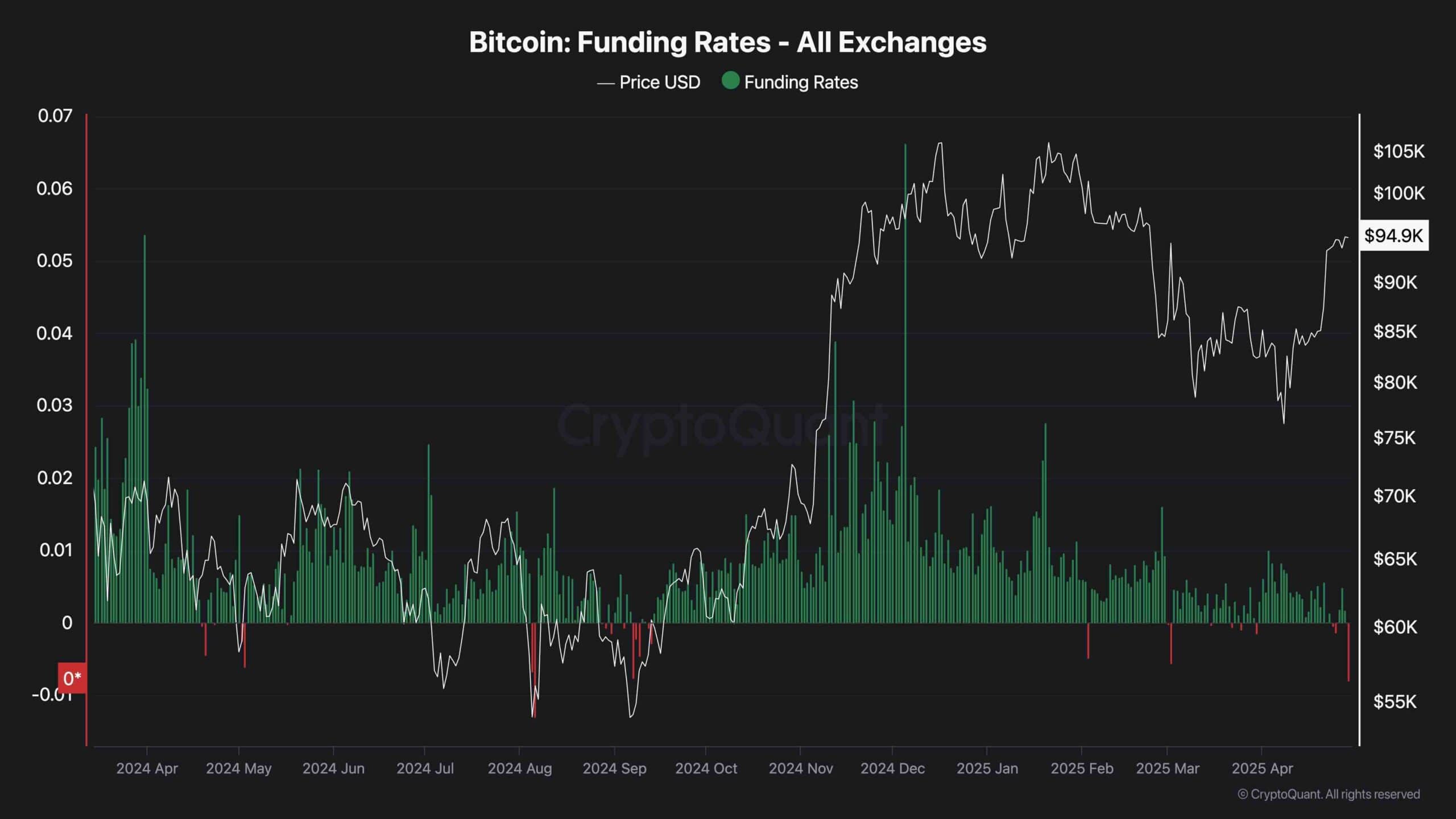Image resolution: width=1456 pixels, height=819 pixels.
Task: Toggle the Funding Rates legend label
Action: (x=801, y=82)
